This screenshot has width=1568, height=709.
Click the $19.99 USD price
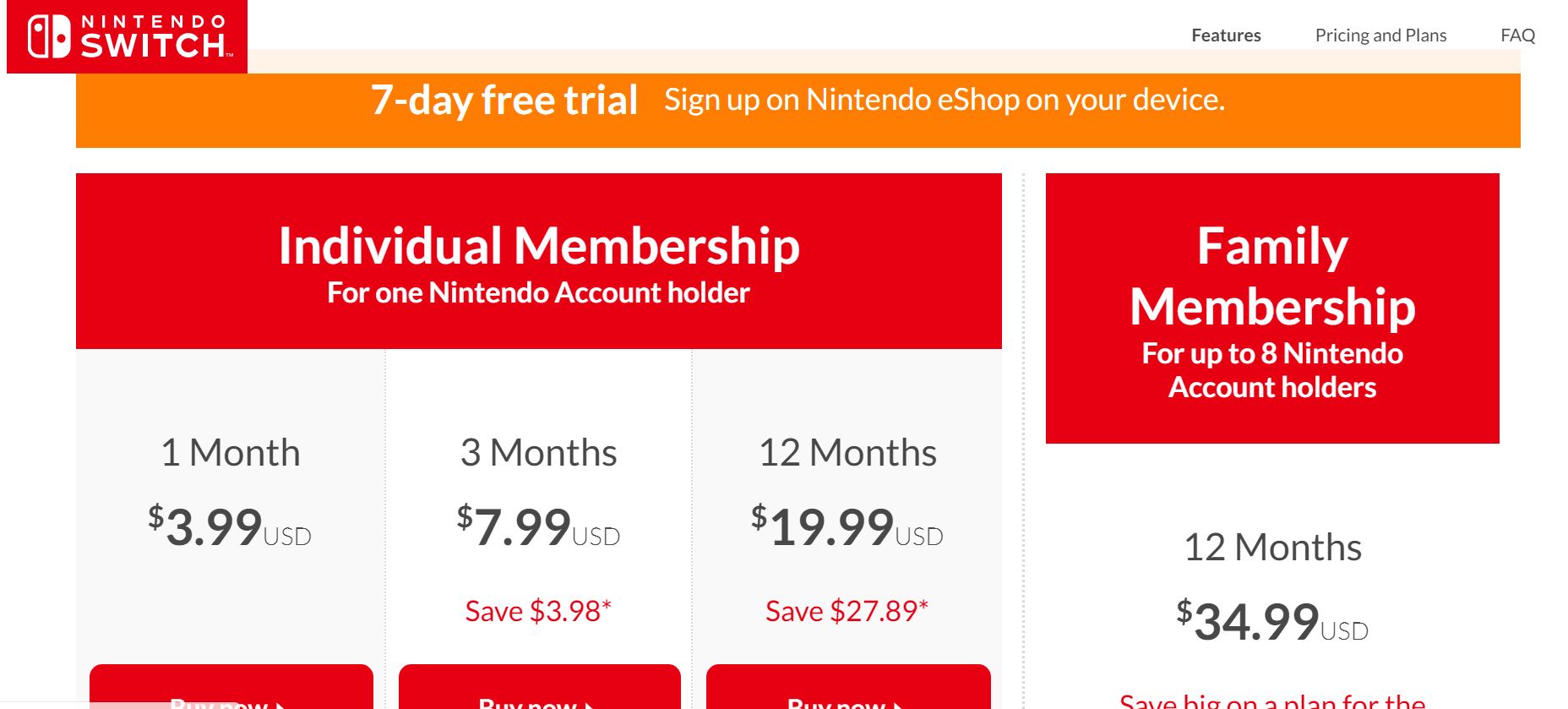[847, 527]
